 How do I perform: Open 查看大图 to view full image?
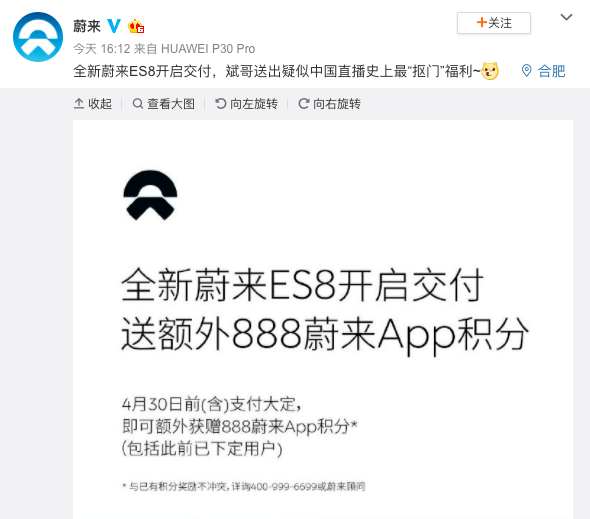point(164,103)
